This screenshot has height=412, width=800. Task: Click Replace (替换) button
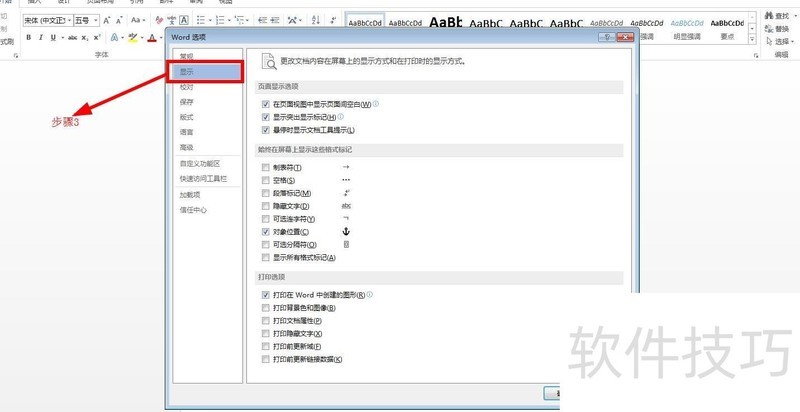tap(777, 29)
